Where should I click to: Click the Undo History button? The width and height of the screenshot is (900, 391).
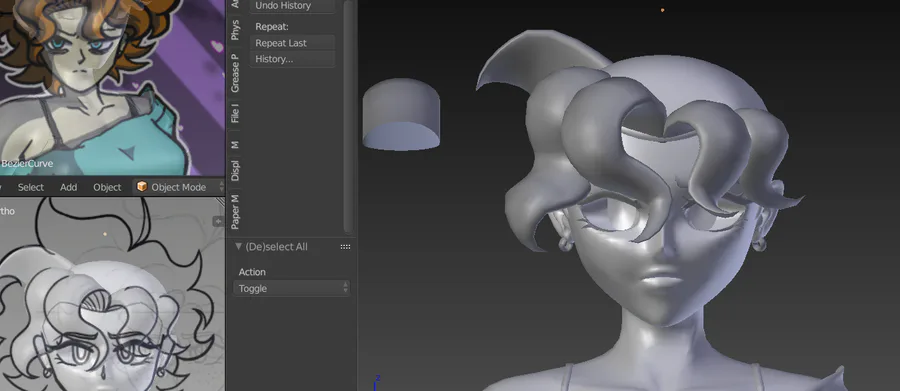pos(293,6)
